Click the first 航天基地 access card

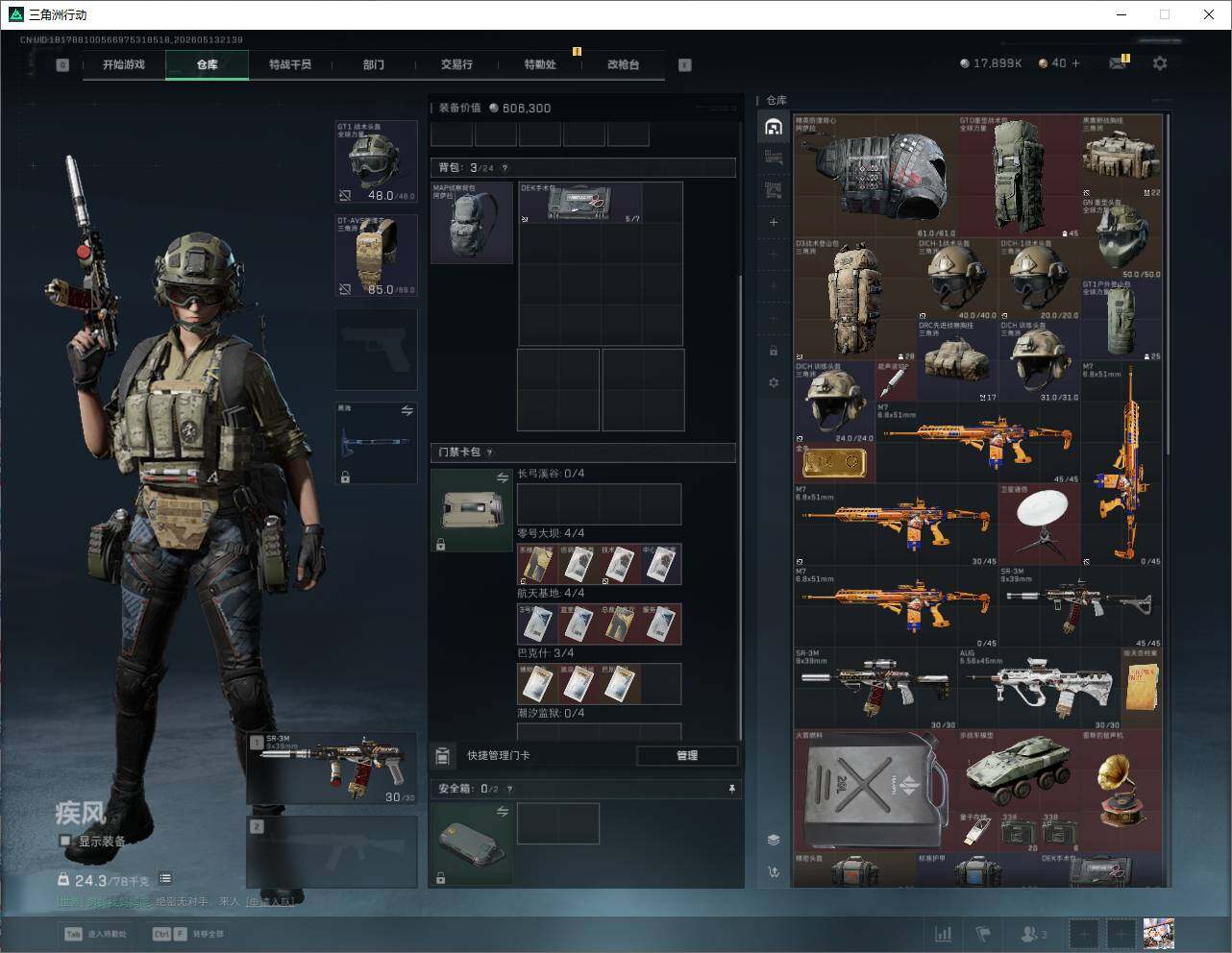[537, 624]
